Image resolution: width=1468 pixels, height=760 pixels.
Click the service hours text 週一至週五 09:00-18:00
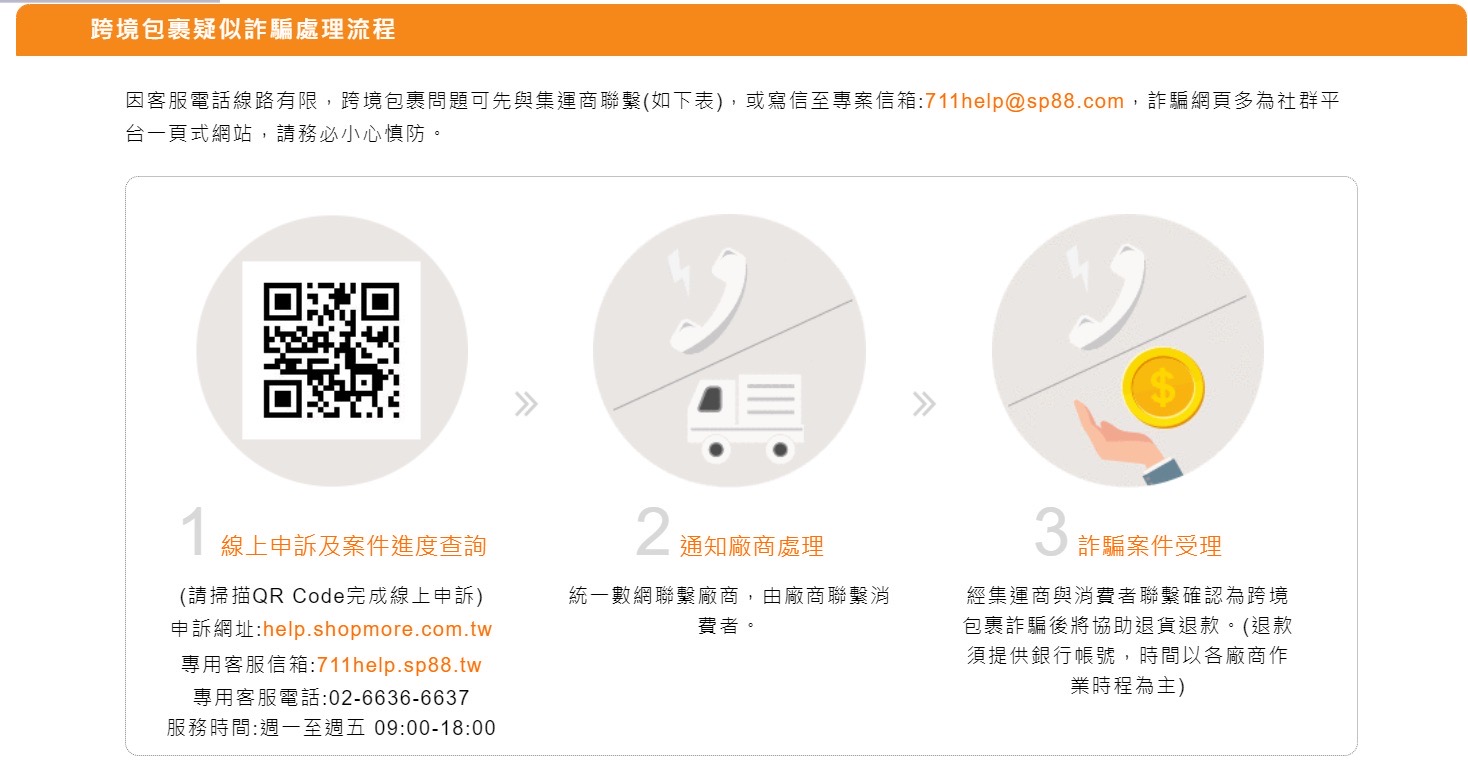(x=376, y=728)
